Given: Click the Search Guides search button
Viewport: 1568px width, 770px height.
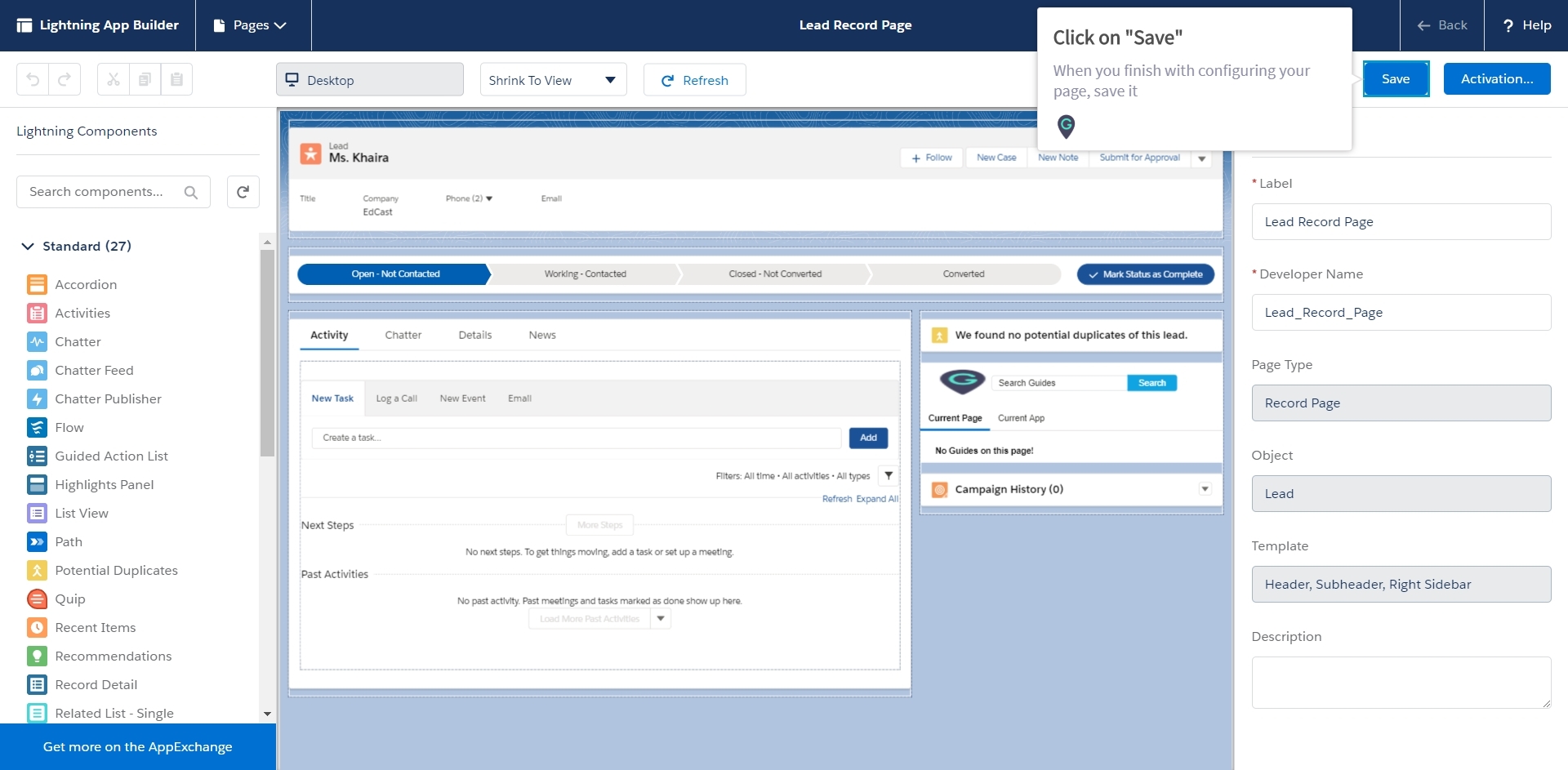Looking at the screenshot, I should (1151, 383).
